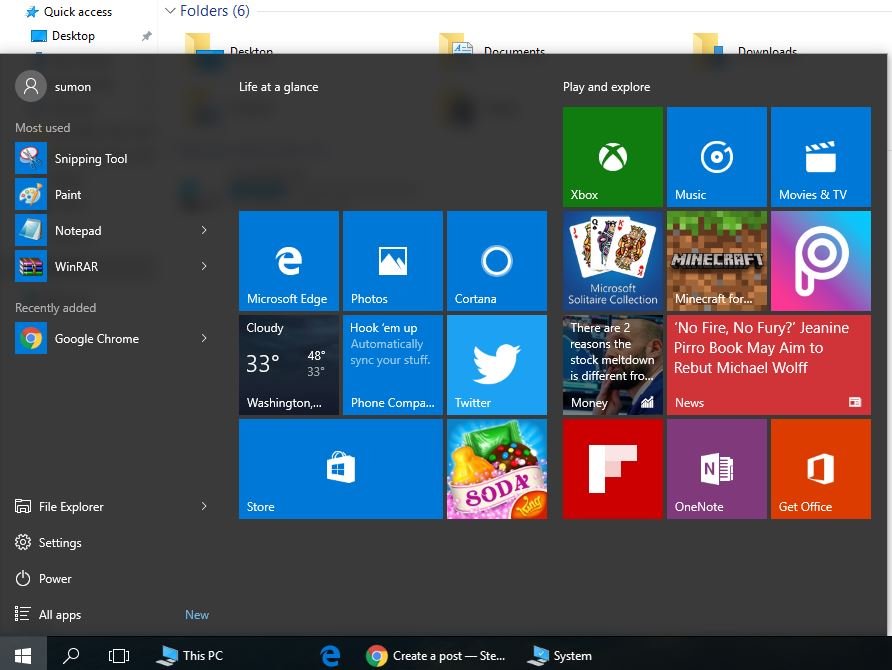Switch to System taskbar window
This screenshot has height=670, width=892.
pyautogui.click(x=560, y=655)
